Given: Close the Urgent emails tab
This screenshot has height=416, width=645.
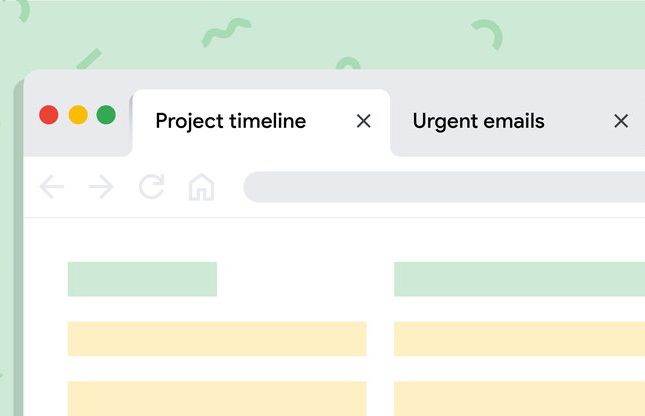Looking at the screenshot, I should point(621,121).
